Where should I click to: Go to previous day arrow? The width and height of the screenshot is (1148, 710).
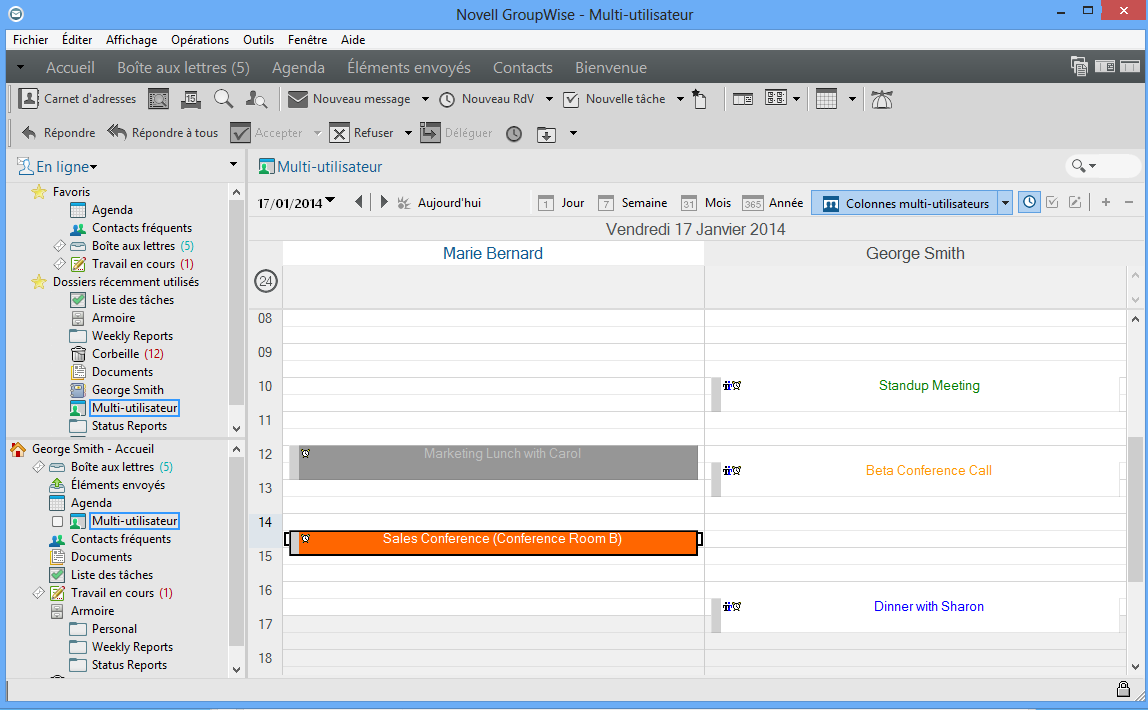[x=359, y=203]
